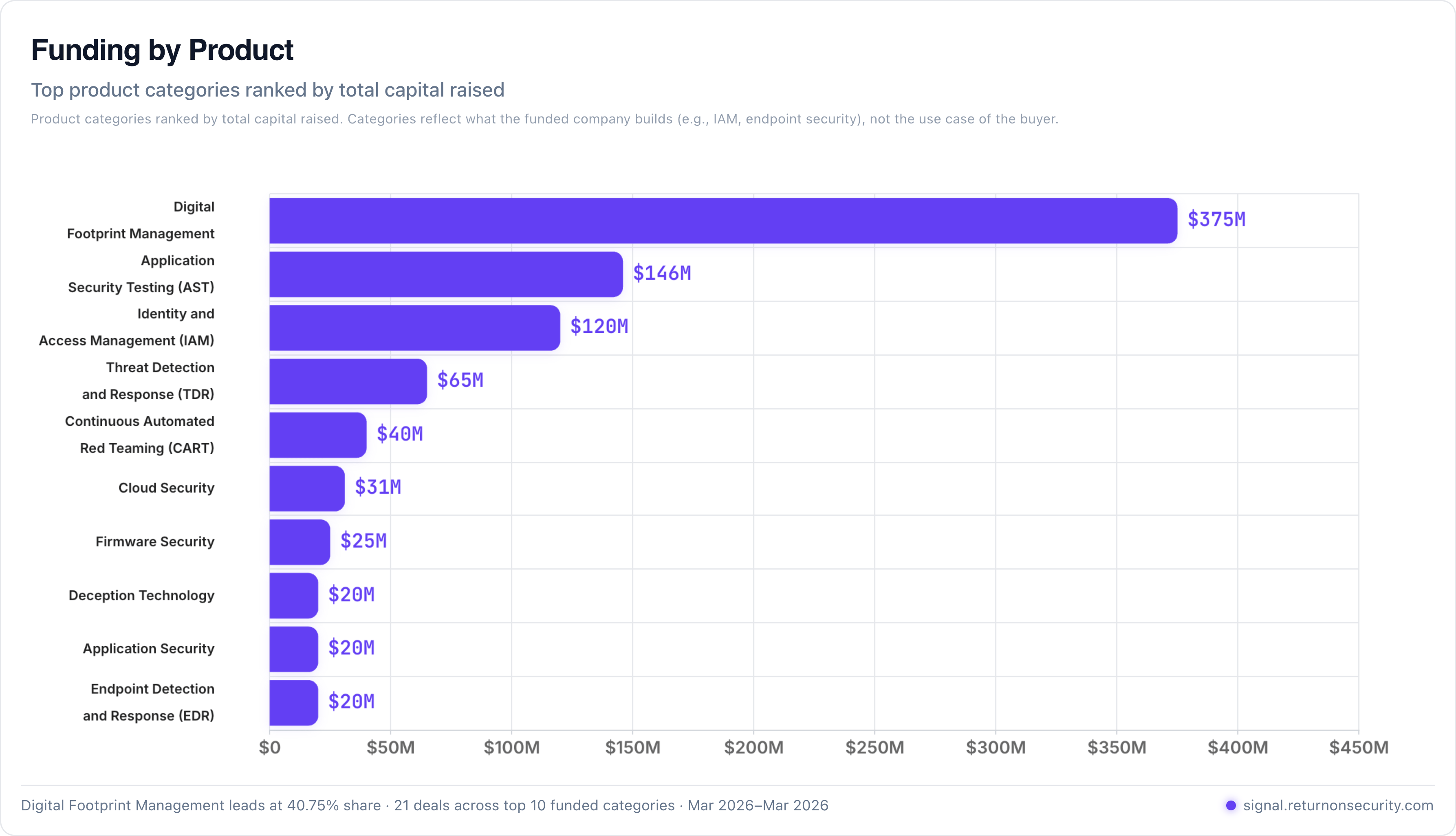Open the signal.returnonsecurity.com link
1456x836 pixels.
(1338, 805)
